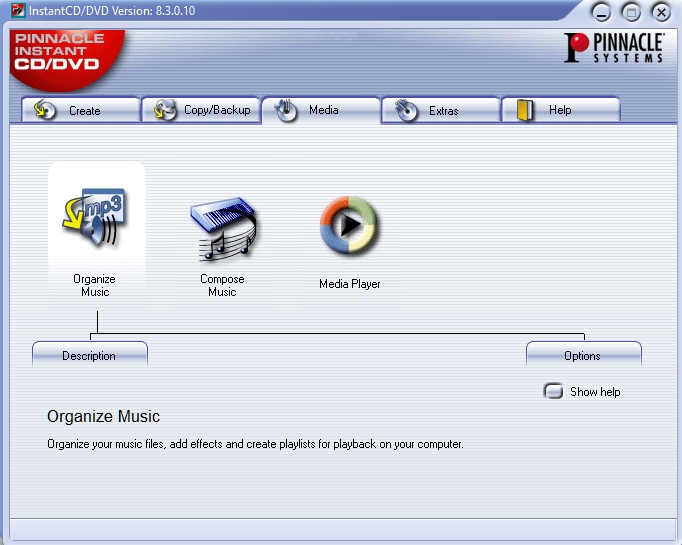
Task: Open the Media Player icon
Action: click(349, 225)
